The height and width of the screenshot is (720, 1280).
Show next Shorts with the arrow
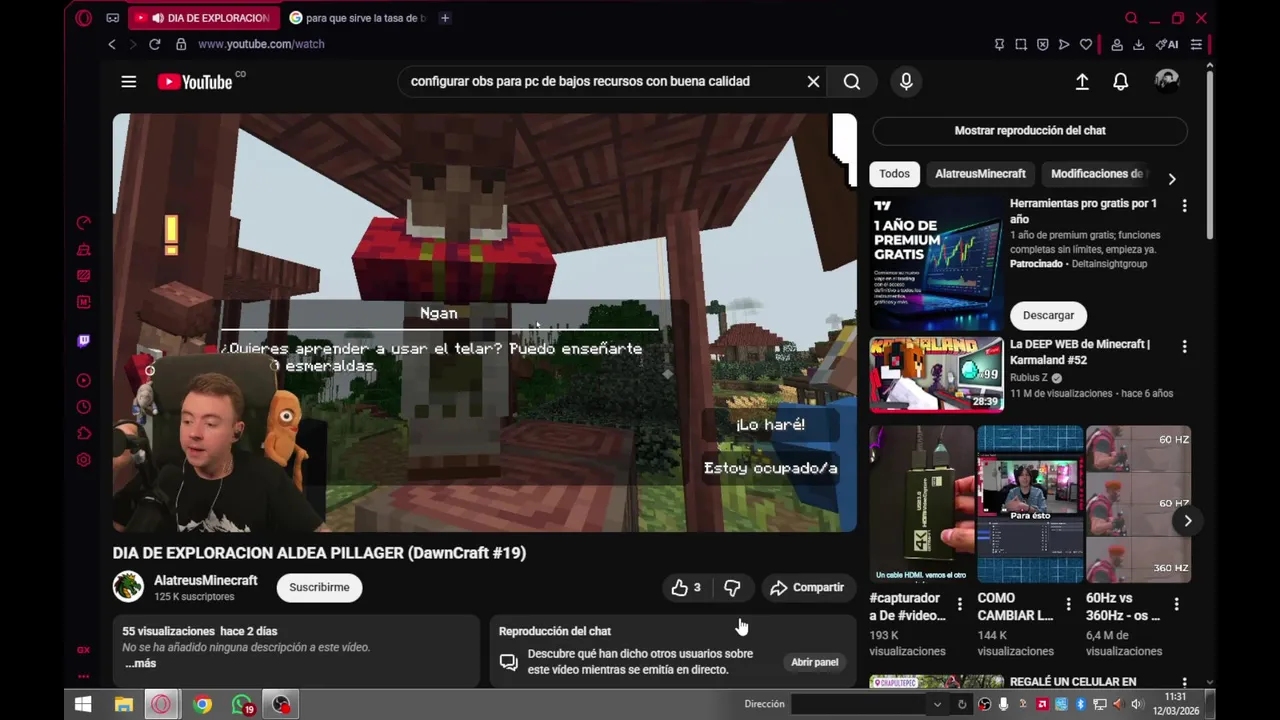1187,521
